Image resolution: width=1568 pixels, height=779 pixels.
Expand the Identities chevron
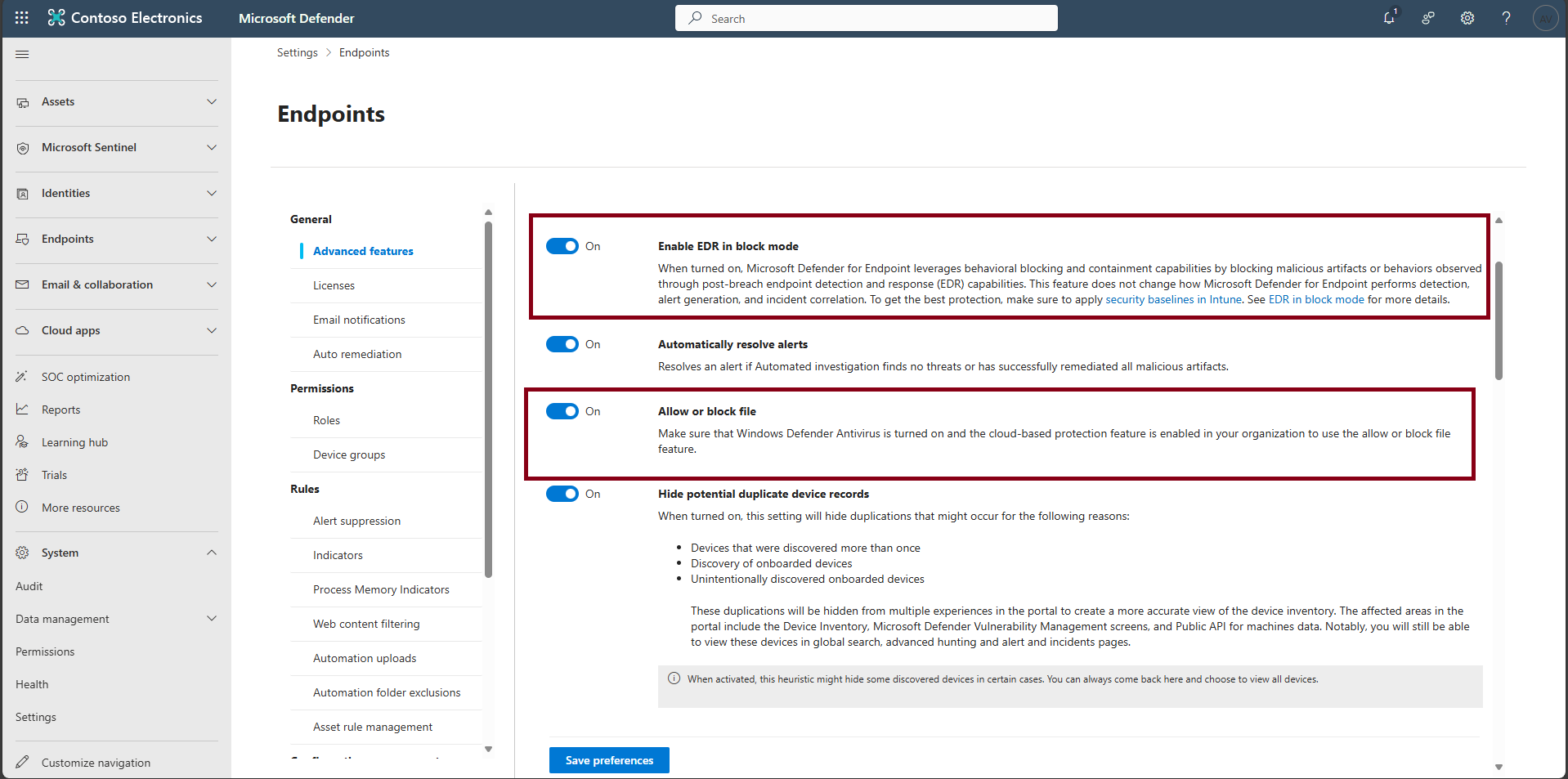click(212, 193)
